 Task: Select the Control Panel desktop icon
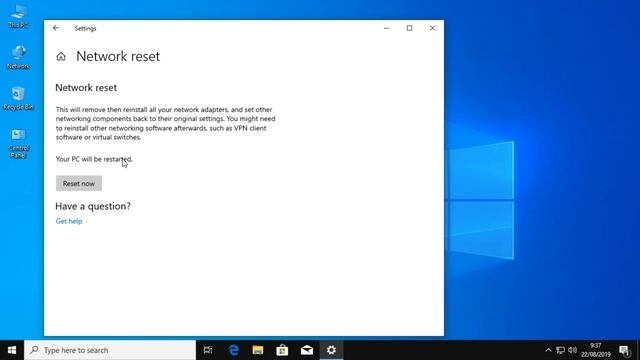[18, 143]
